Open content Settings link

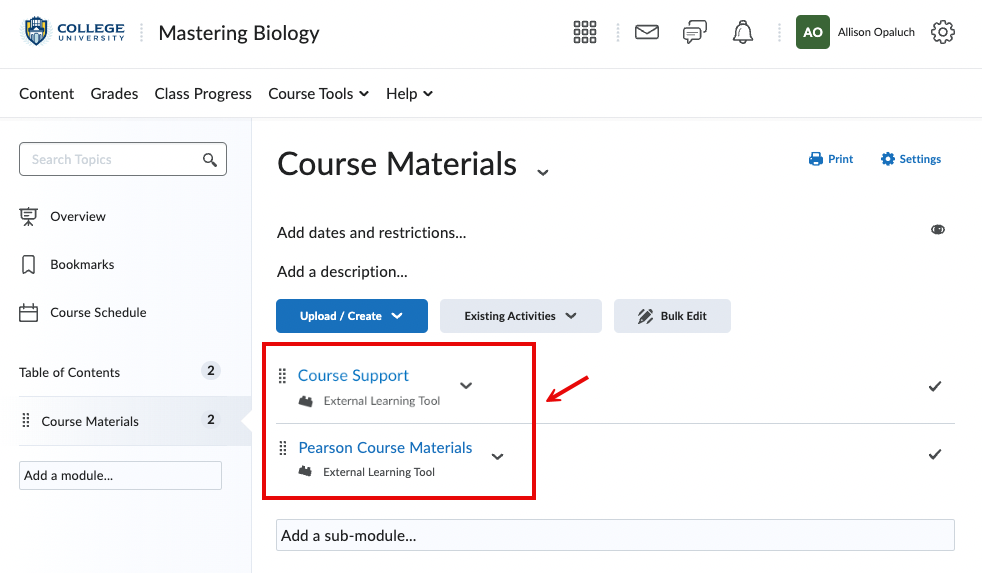pos(911,159)
